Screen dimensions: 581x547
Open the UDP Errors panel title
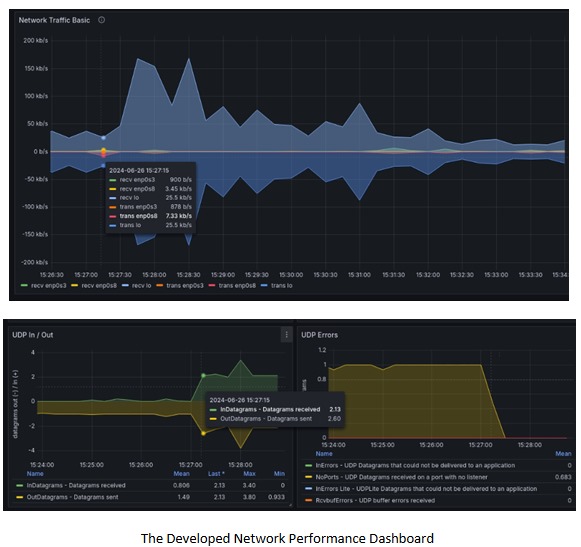tap(319, 335)
